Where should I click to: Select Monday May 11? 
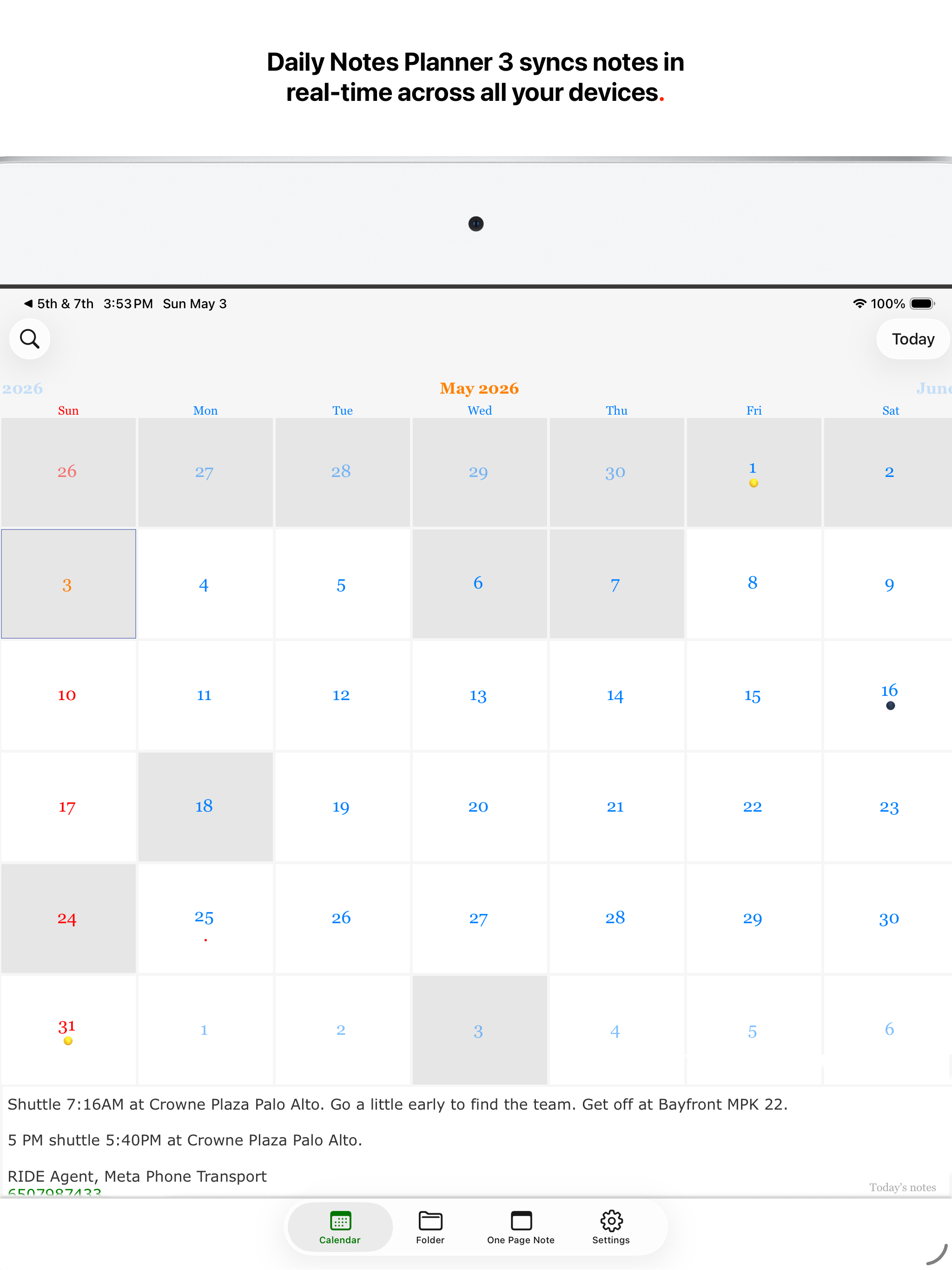205,695
